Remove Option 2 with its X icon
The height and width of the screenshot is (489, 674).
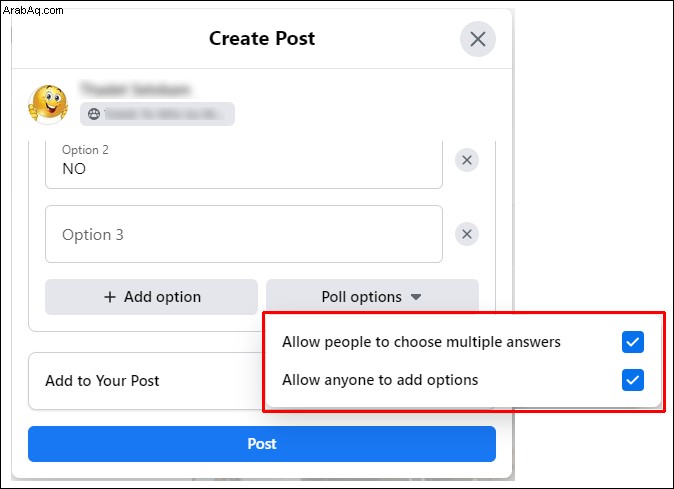point(467,160)
